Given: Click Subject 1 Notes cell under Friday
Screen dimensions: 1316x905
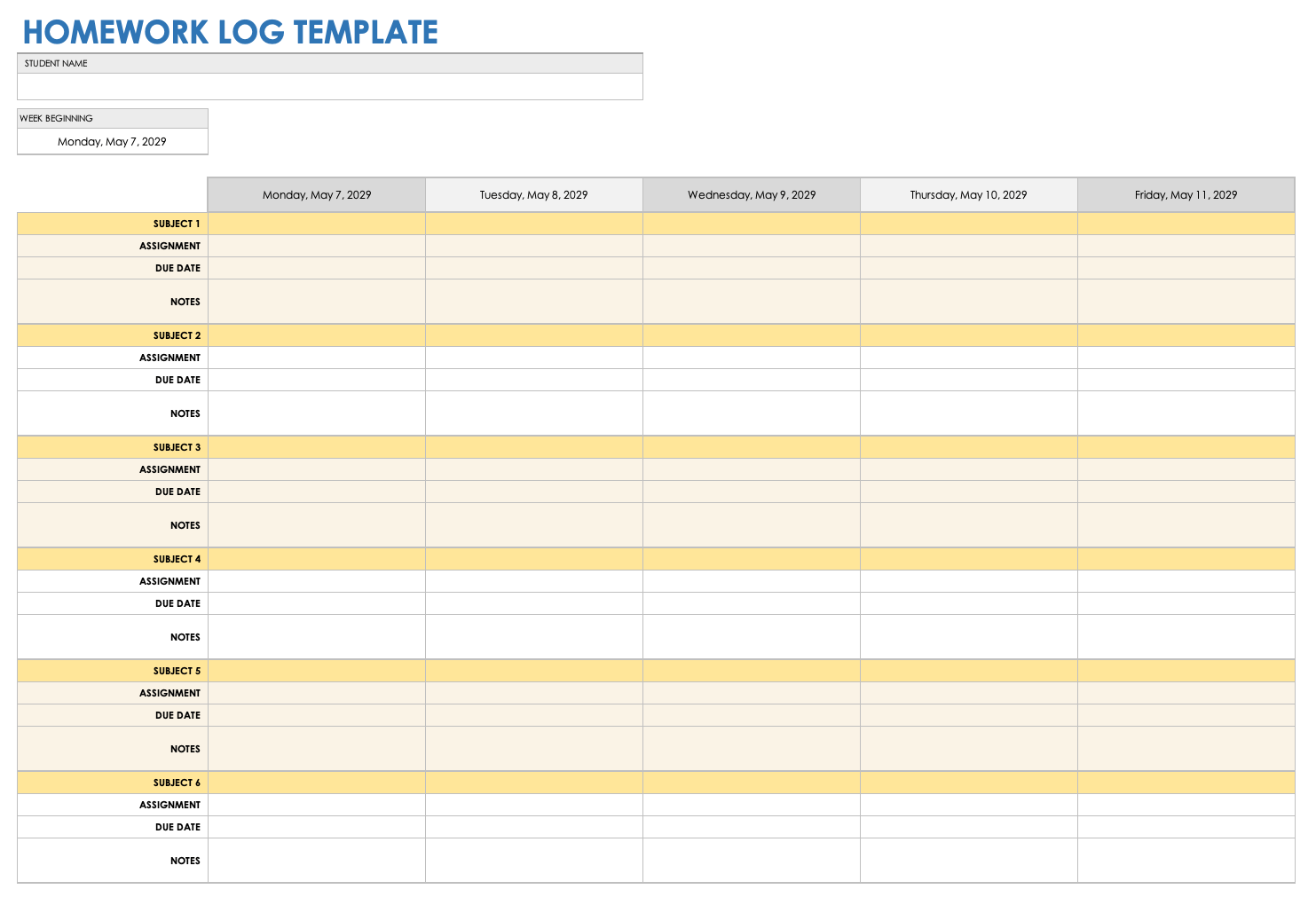Looking at the screenshot, I should pyautogui.click(x=1186, y=302).
